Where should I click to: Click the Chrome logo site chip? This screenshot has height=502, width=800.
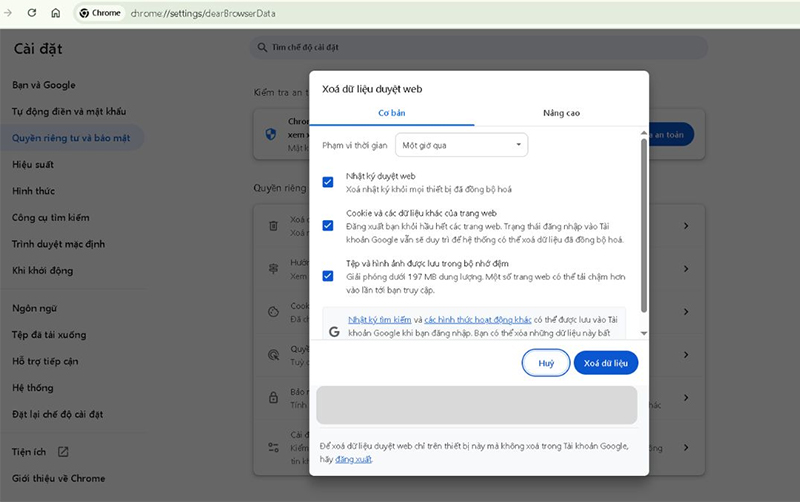[x=101, y=13]
